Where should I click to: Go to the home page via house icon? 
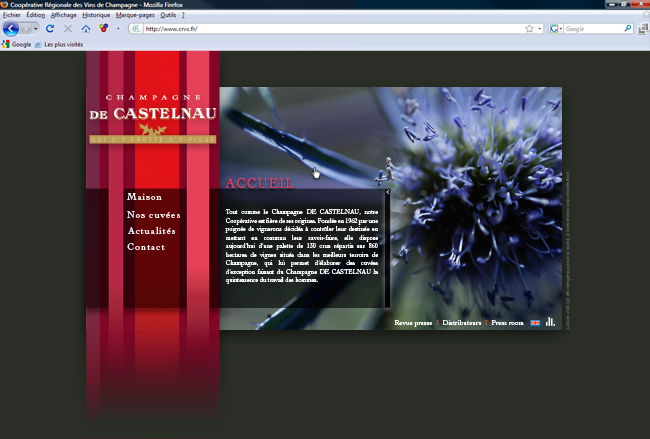[86, 29]
